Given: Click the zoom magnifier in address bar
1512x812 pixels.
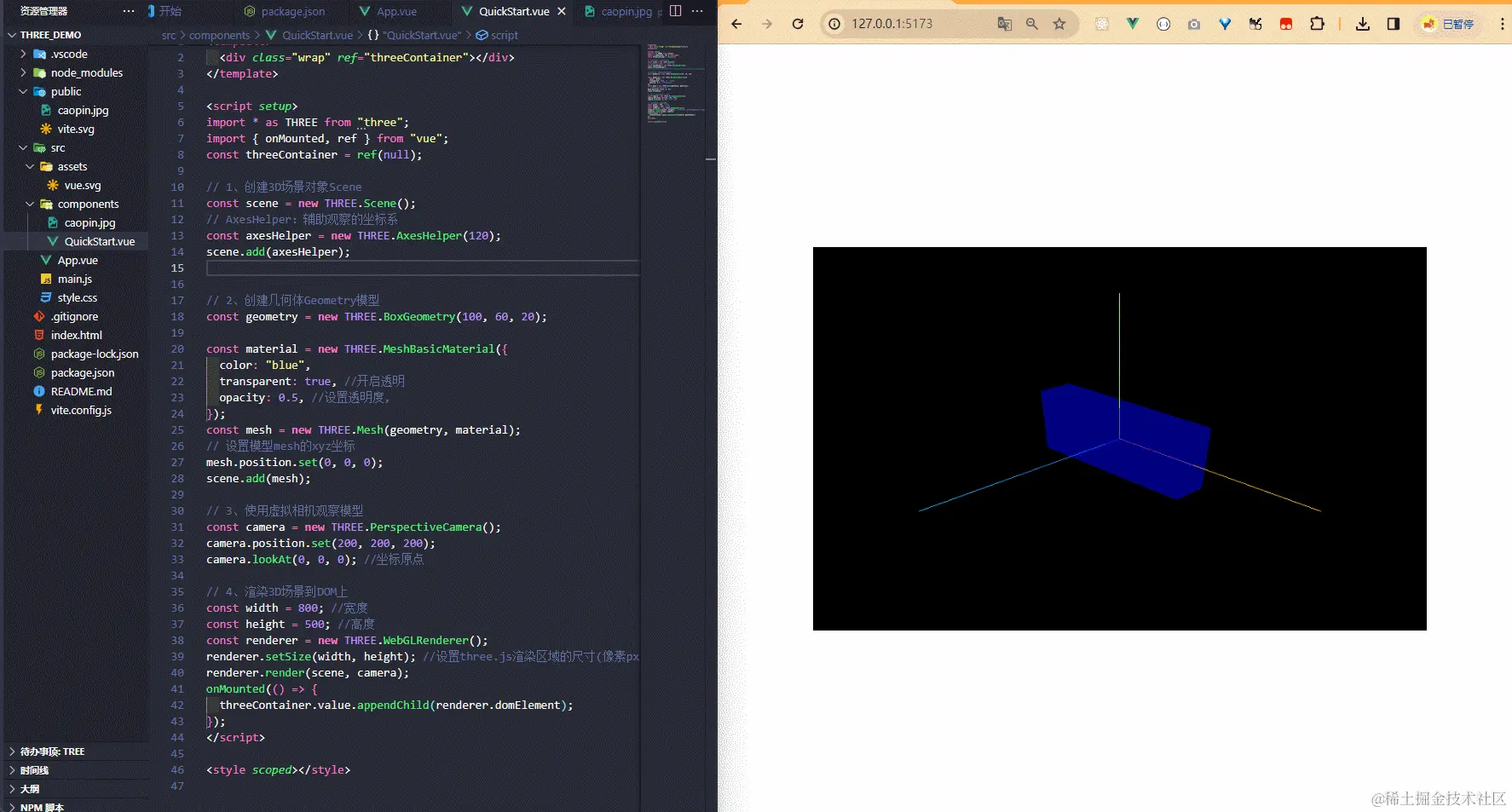Looking at the screenshot, I should tap(1032, 24).
